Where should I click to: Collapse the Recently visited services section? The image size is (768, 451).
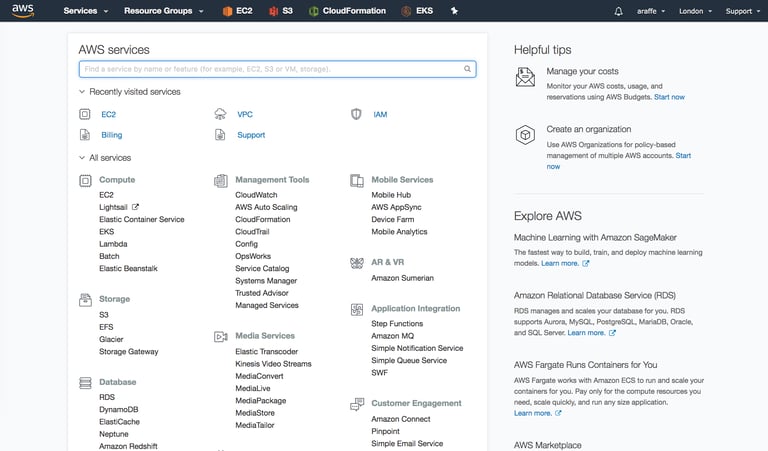tap(82, 92)
